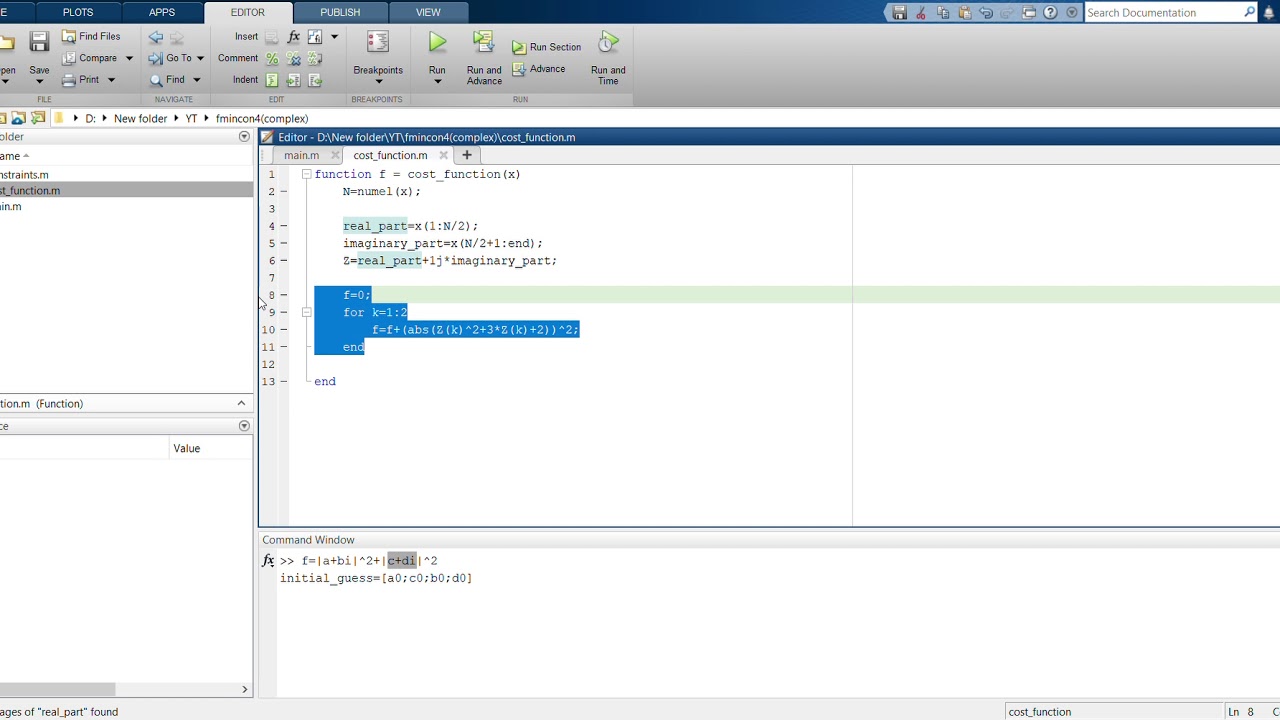Switch to the PUBLISH ribbon tab
The image size is (1280, 720).
(340, 12)
